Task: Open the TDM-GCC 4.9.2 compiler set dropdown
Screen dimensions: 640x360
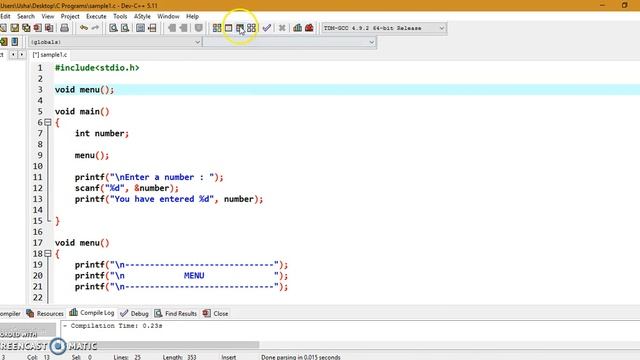Action: click(383, 28)
